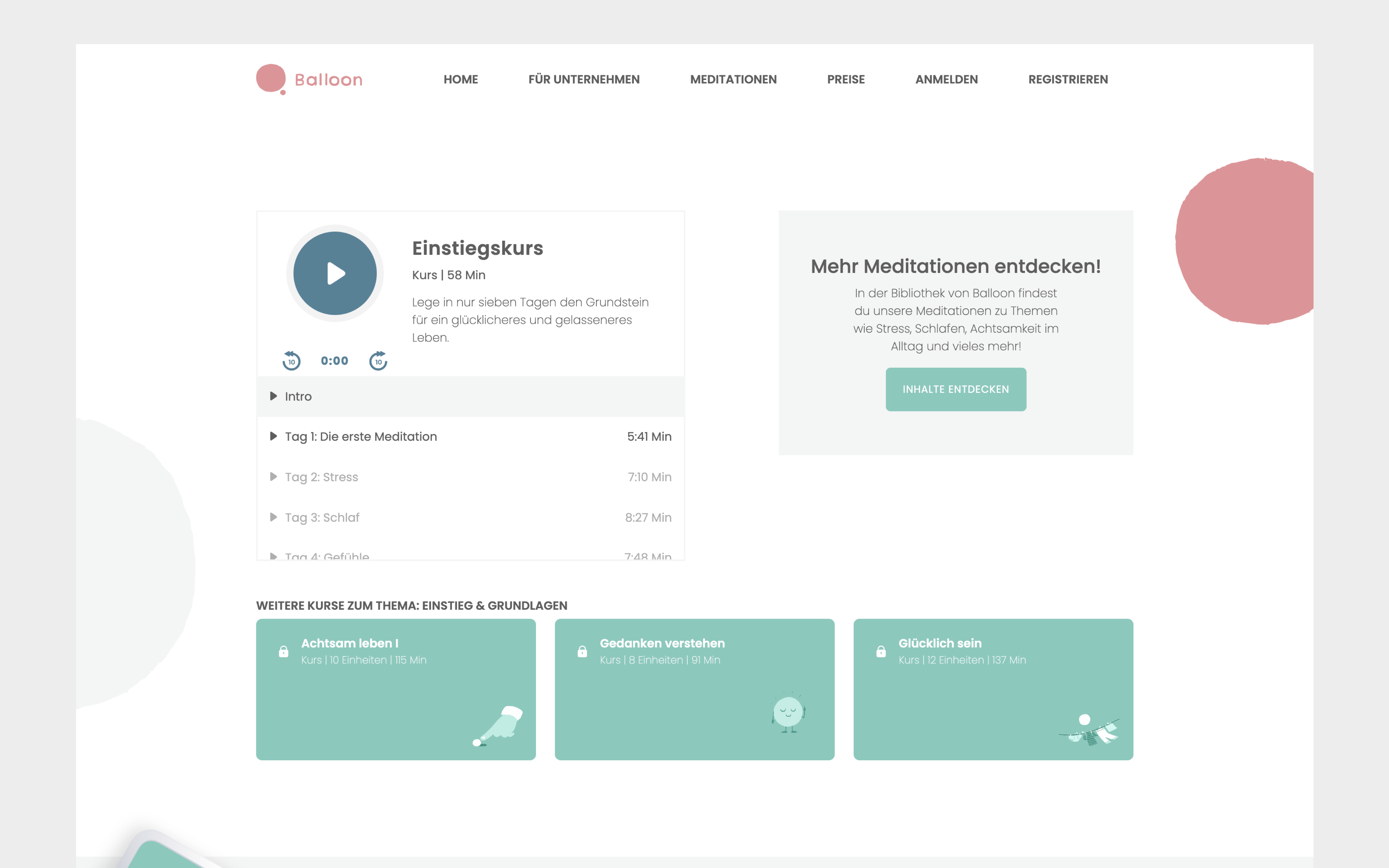
Task: Open FÜR UNTERNEHMEN menu item
Action: [584, 79]
